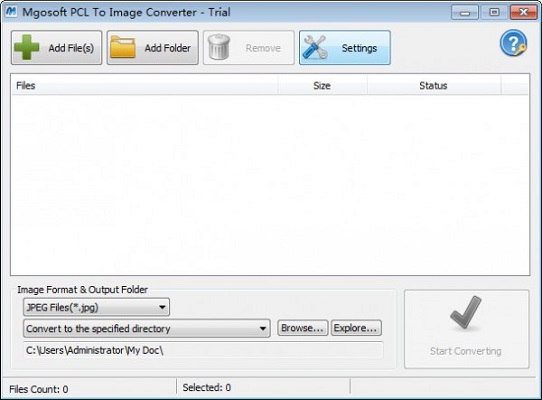Click the Mgosoft app icon in title bar
This screenshot has height=400, width=542.
(11, 12)
